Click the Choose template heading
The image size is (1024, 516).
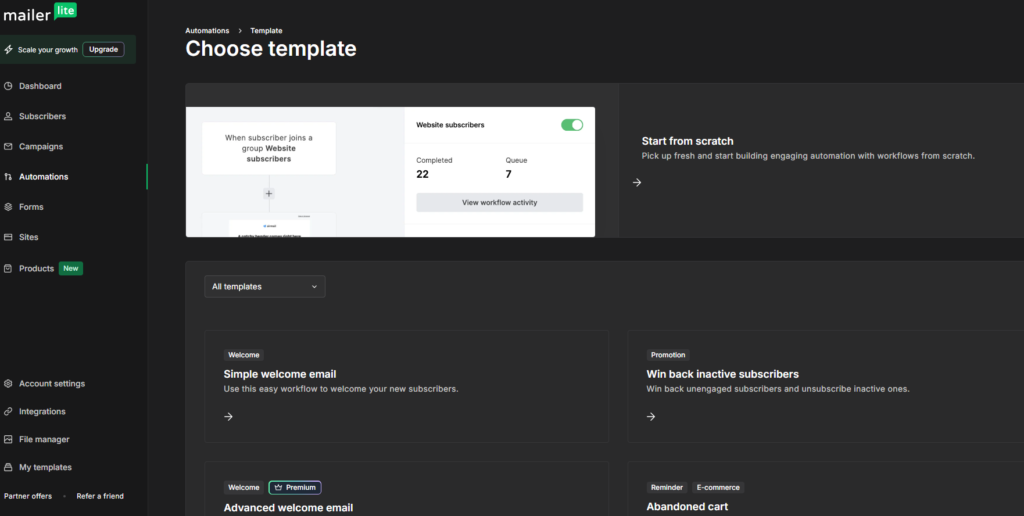point(271,49)
